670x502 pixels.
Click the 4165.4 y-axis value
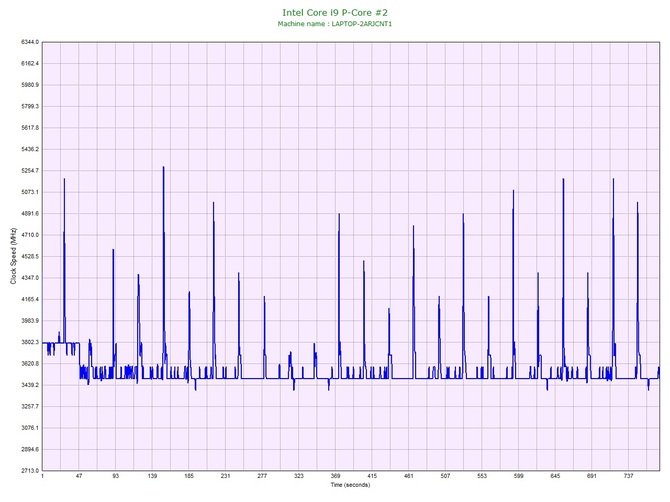coord(30,299)
